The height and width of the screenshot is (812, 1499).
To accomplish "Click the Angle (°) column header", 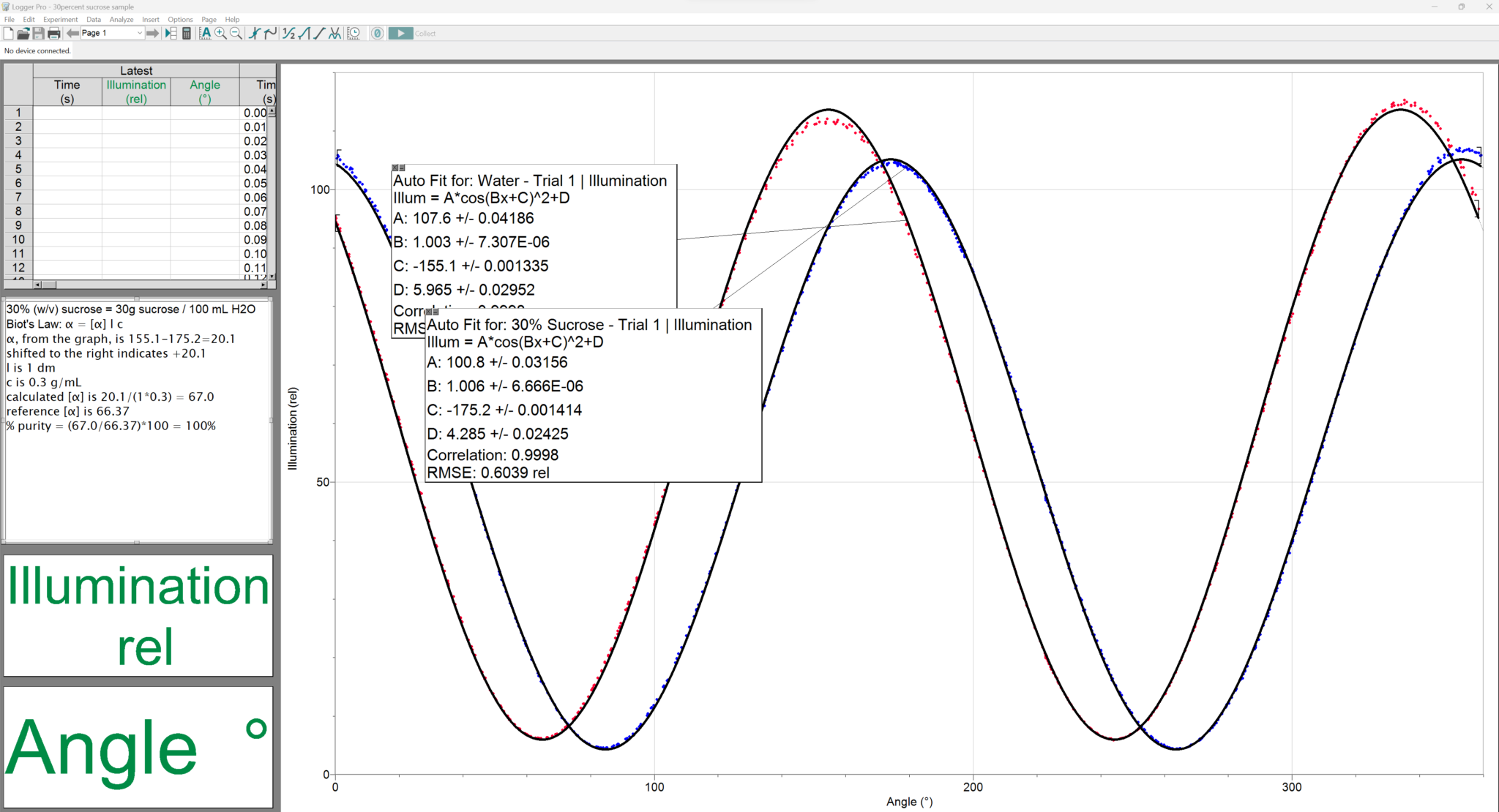I will pos(205,91).
